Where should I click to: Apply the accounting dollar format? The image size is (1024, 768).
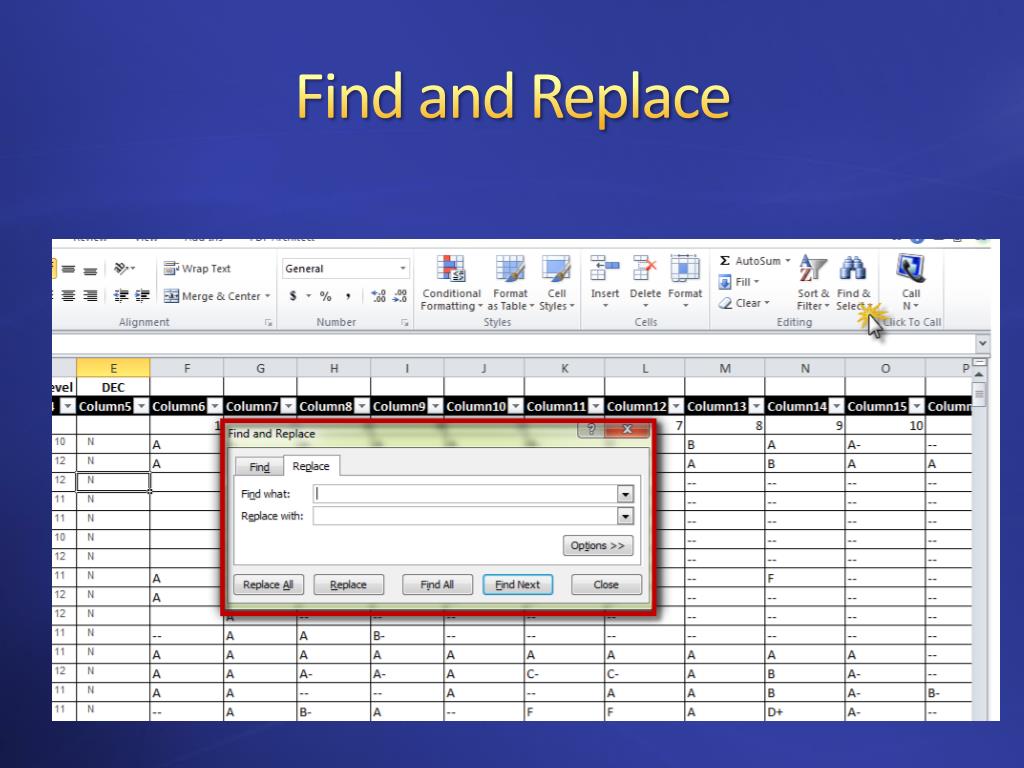point(293,296)
